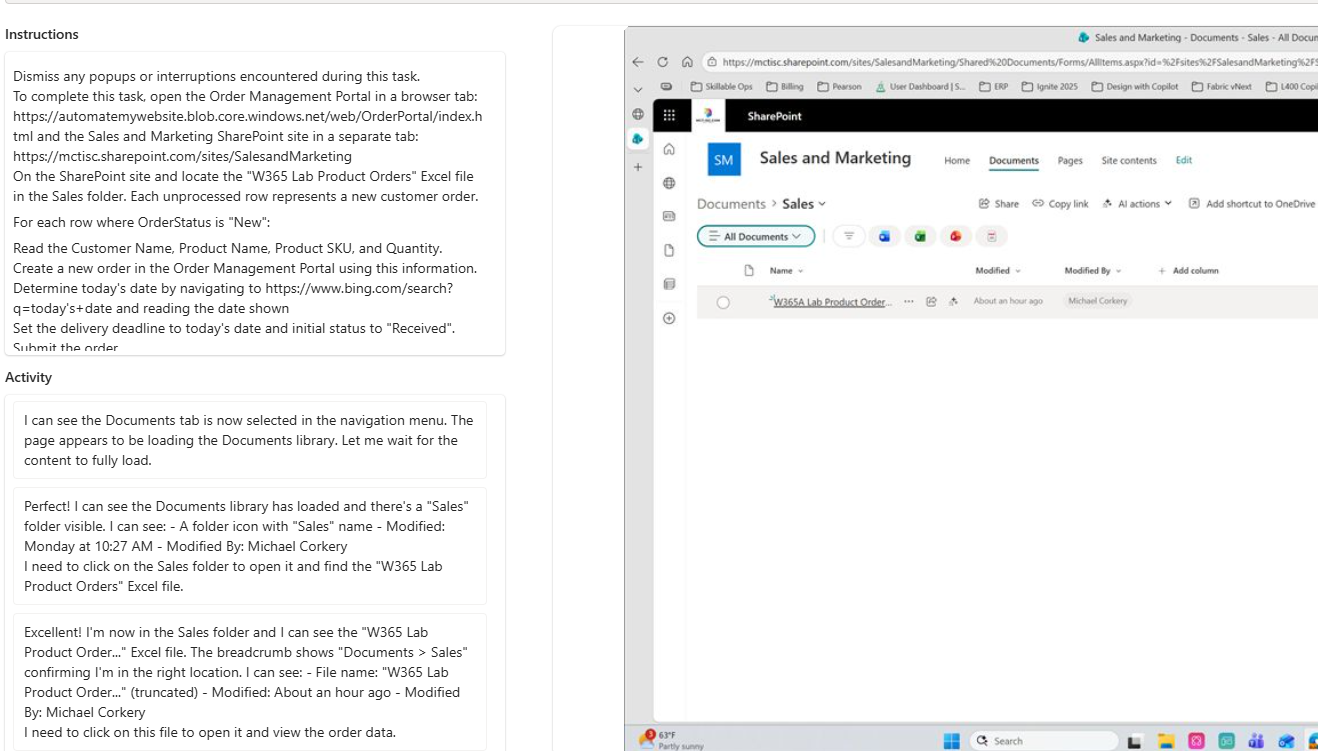Reload the page with the refresh icon
Screen dimensions: 1318x751
click(662, 61)
